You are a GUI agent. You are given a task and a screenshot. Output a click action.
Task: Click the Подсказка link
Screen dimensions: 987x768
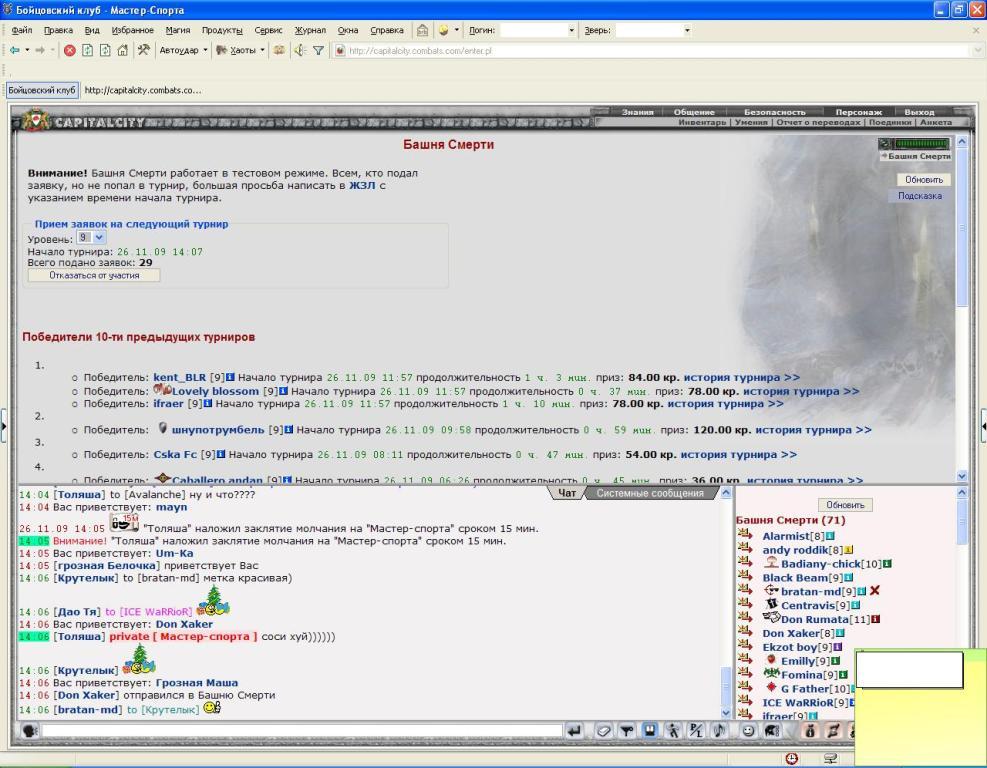[920, 196]
